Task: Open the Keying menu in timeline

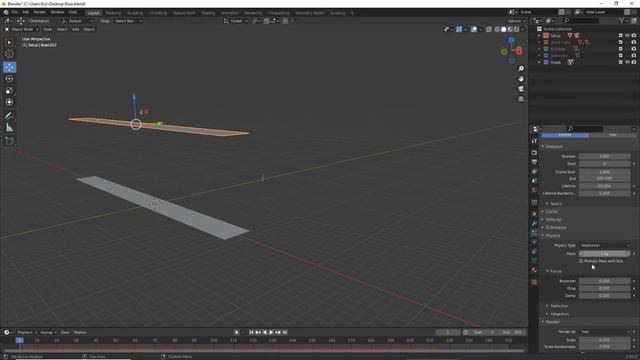Action: click(48, 332)
